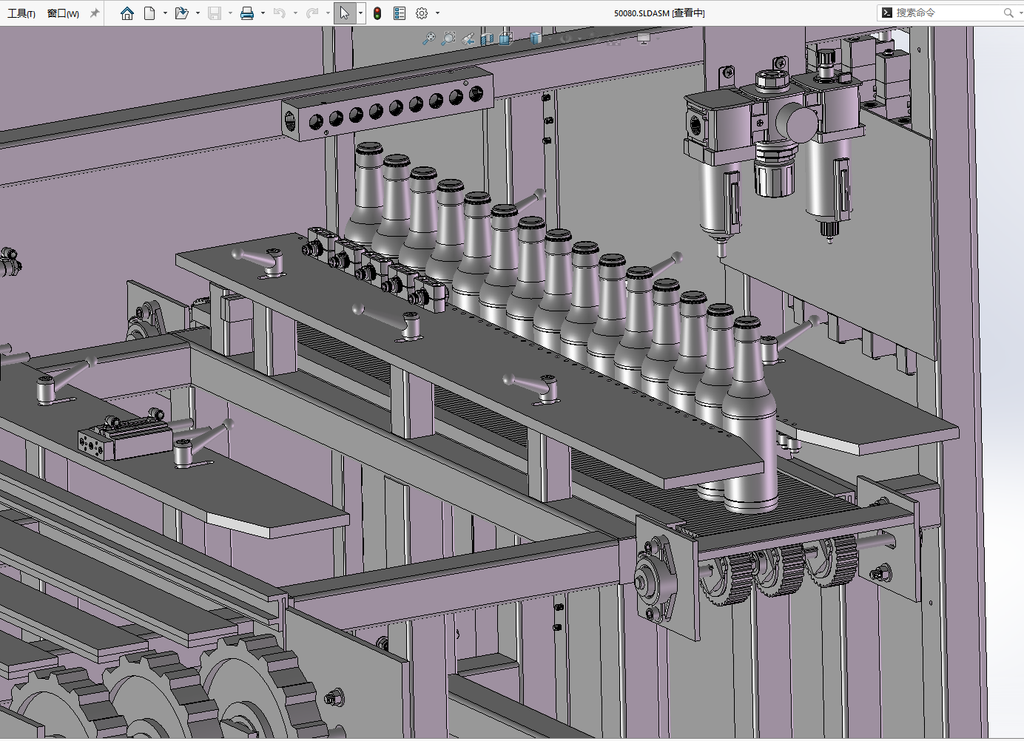Click the Undo arrow
The image size is (1024, 741).
pyautogui.click(x=280, y=12)
